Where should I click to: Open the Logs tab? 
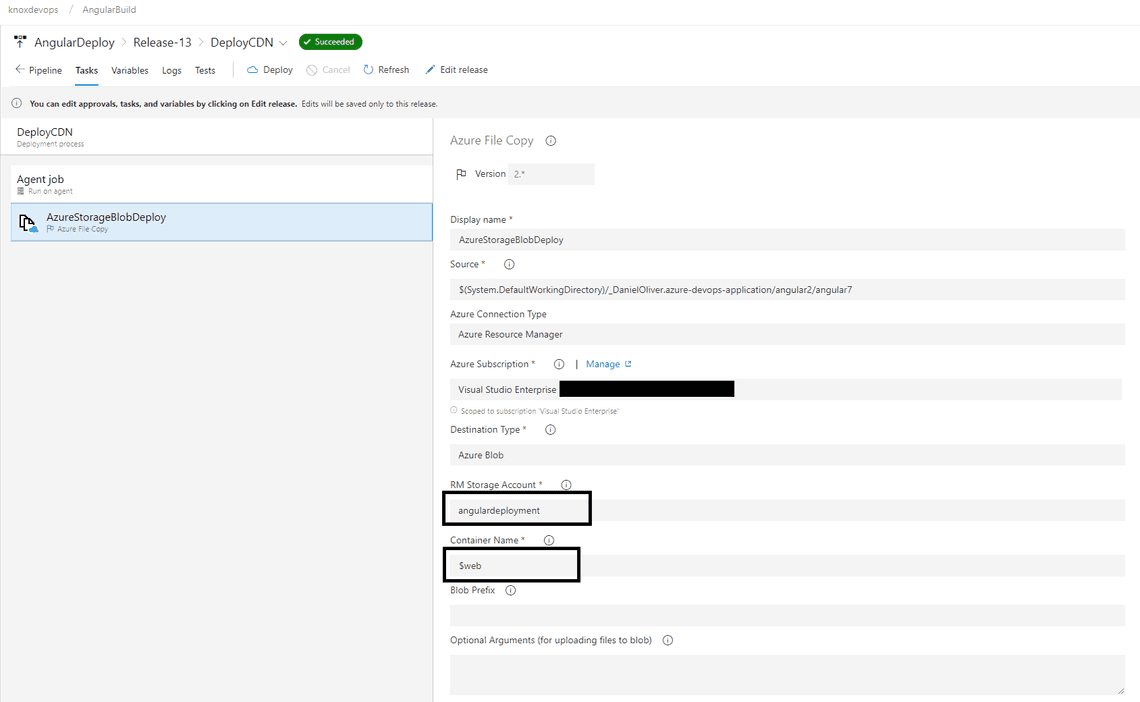pos(171,70)
